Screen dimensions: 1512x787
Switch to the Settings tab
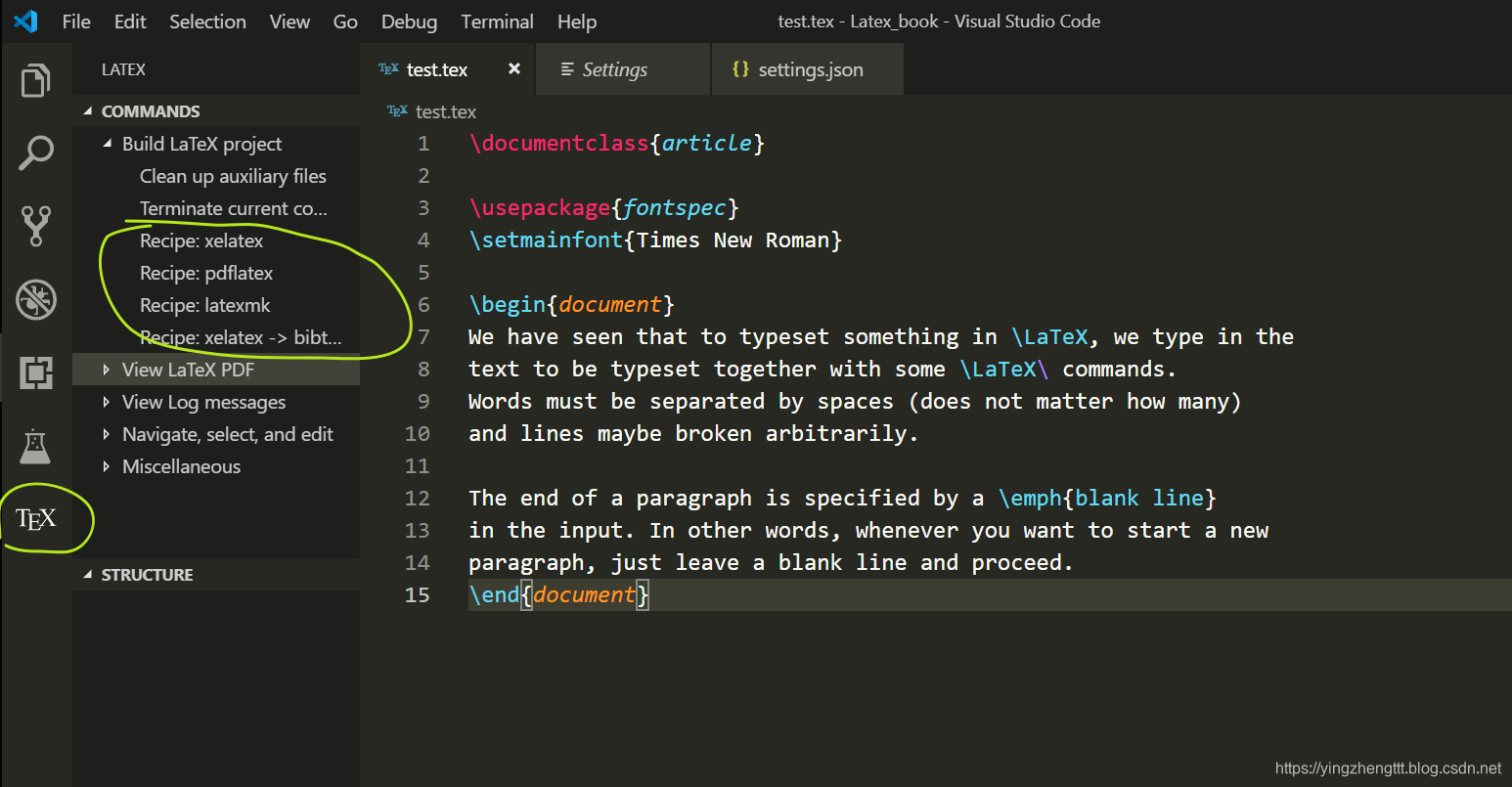click(624, 68)
